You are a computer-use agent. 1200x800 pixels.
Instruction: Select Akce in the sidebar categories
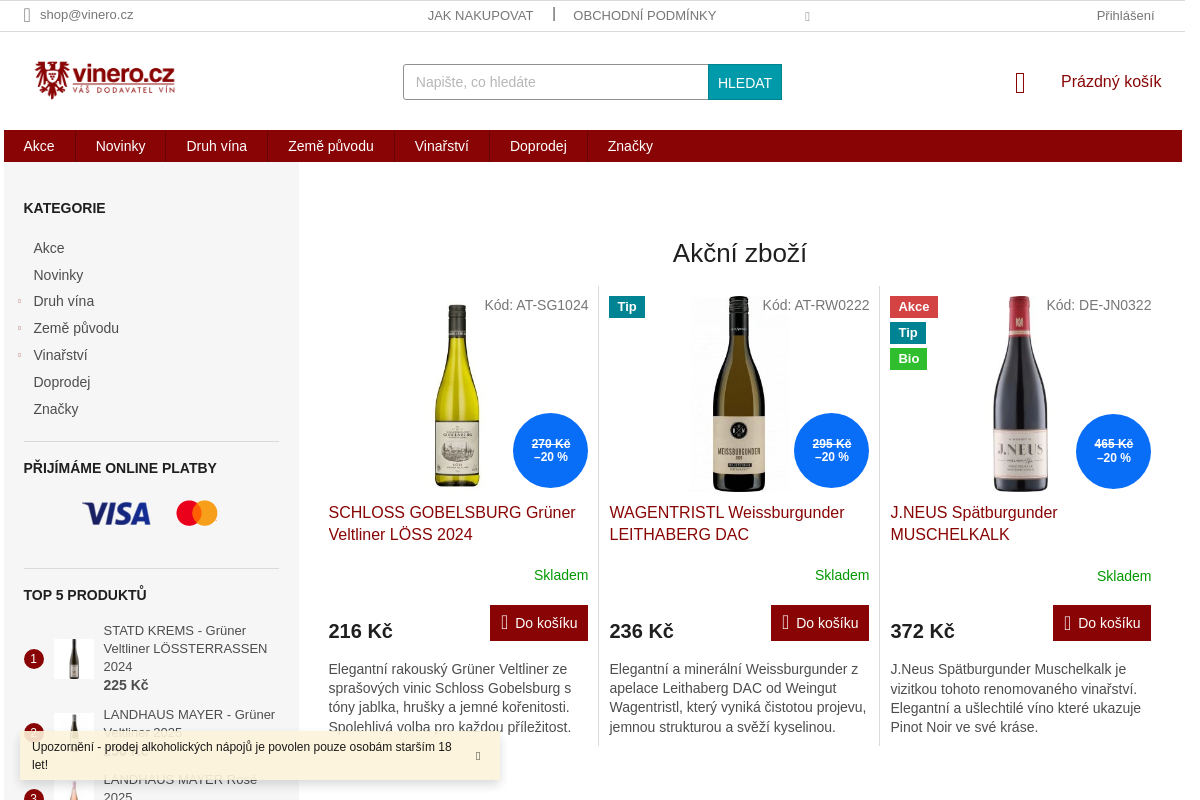(x=49, y=248)
